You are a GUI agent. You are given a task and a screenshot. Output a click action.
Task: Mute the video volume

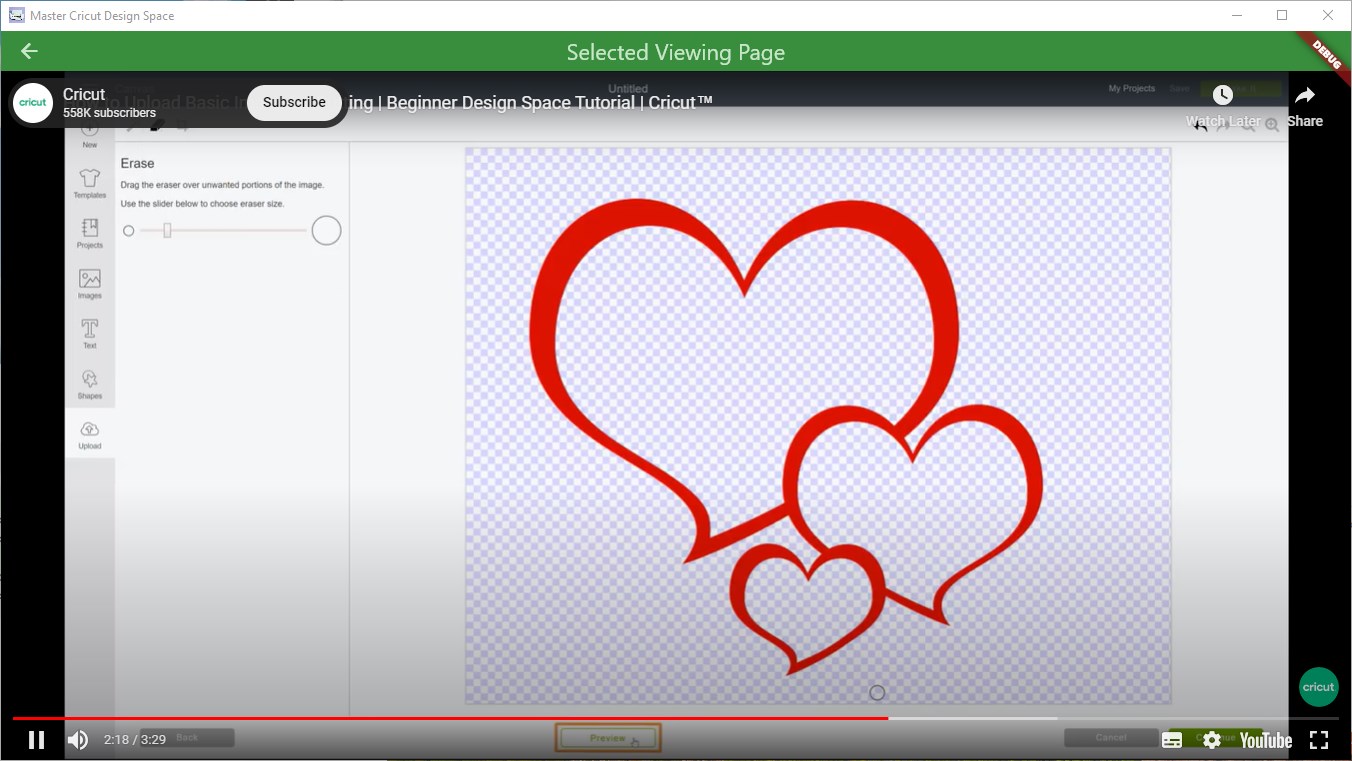79,739
